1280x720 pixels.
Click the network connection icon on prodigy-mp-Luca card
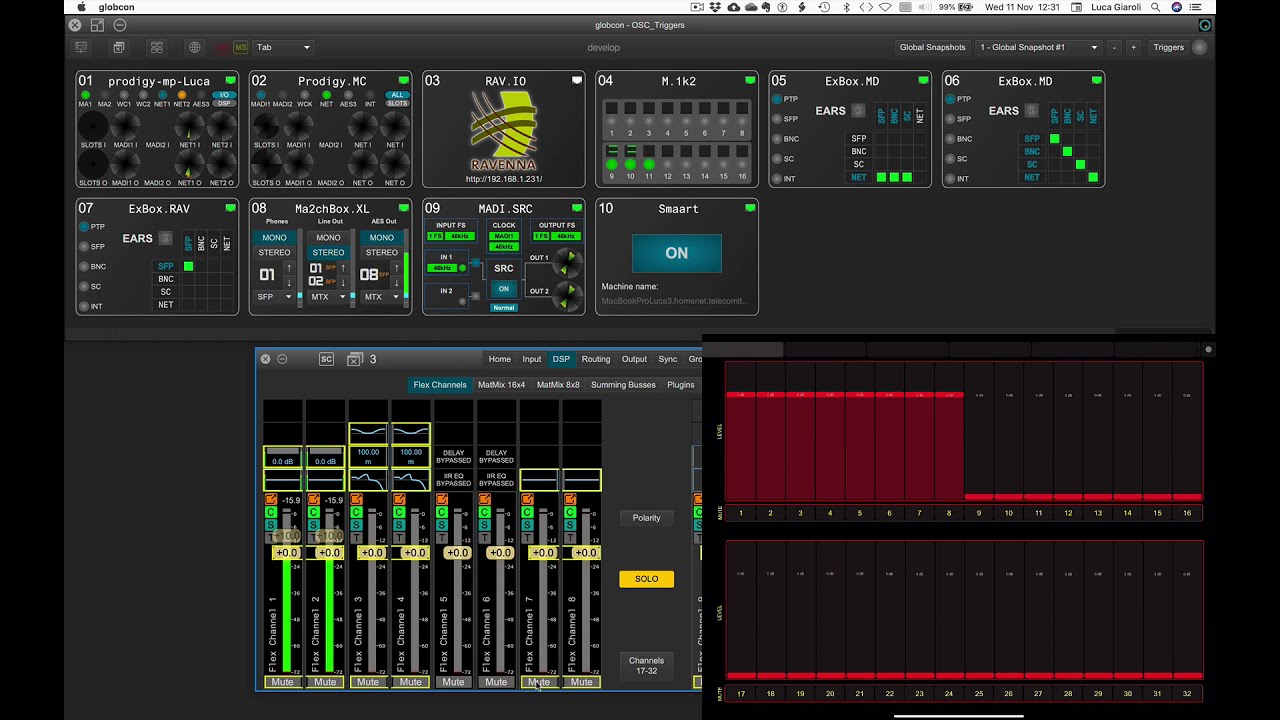coord(230,80)
